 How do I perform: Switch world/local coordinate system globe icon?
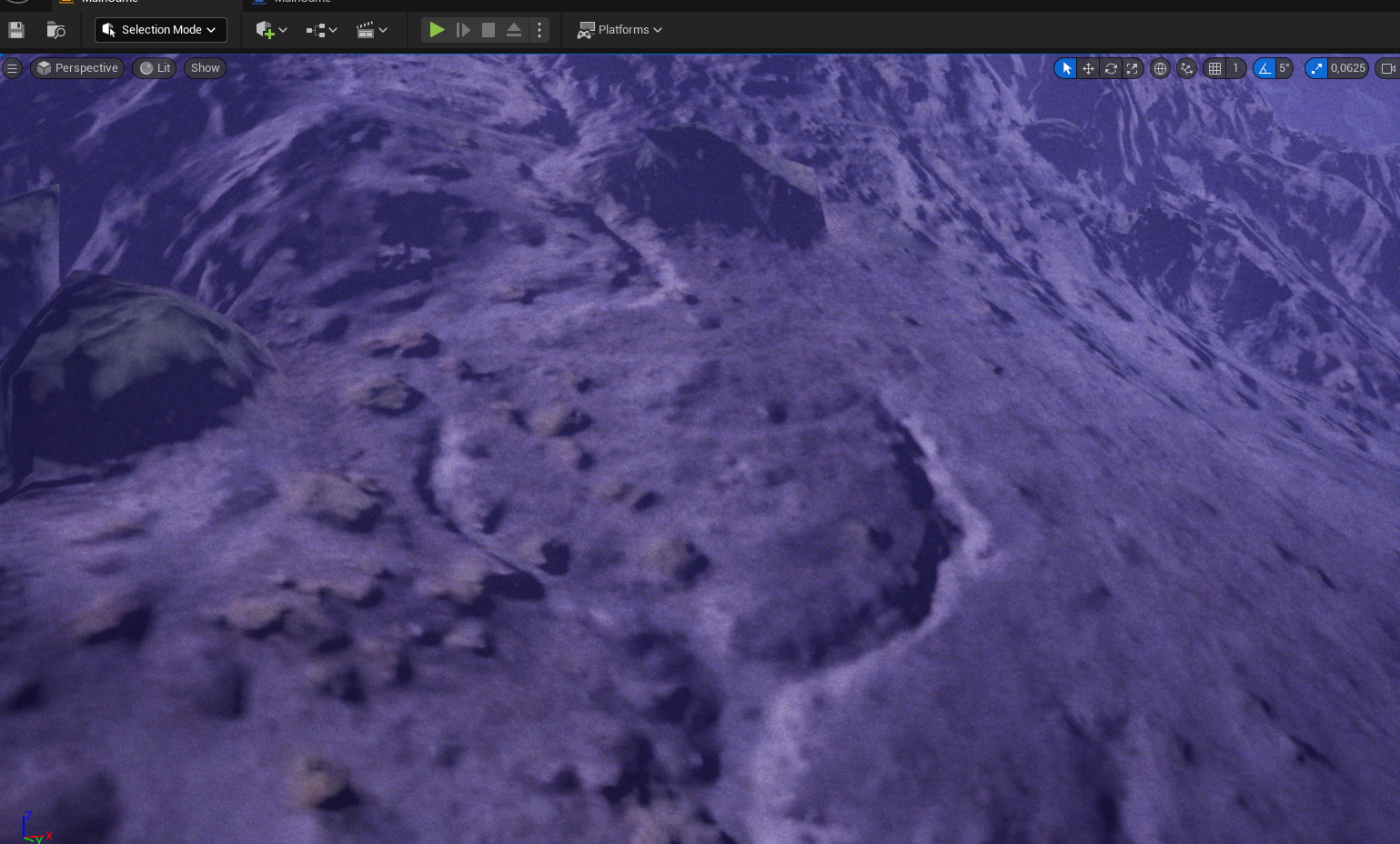[x=1160, y=68]
